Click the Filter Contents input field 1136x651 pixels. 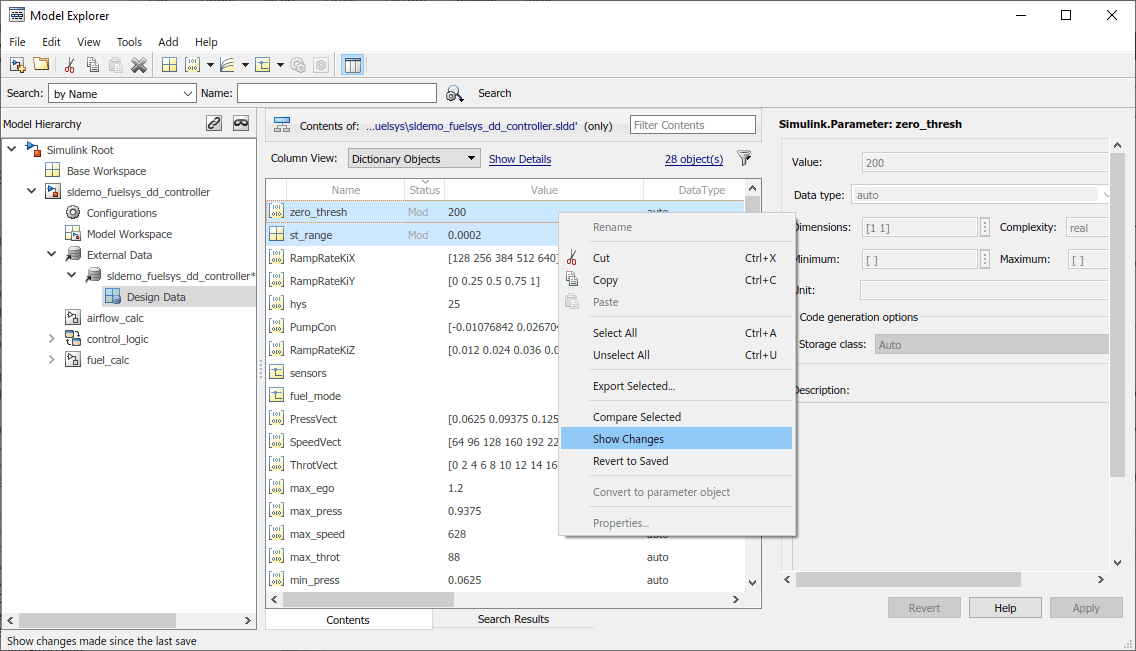point(692,125)
